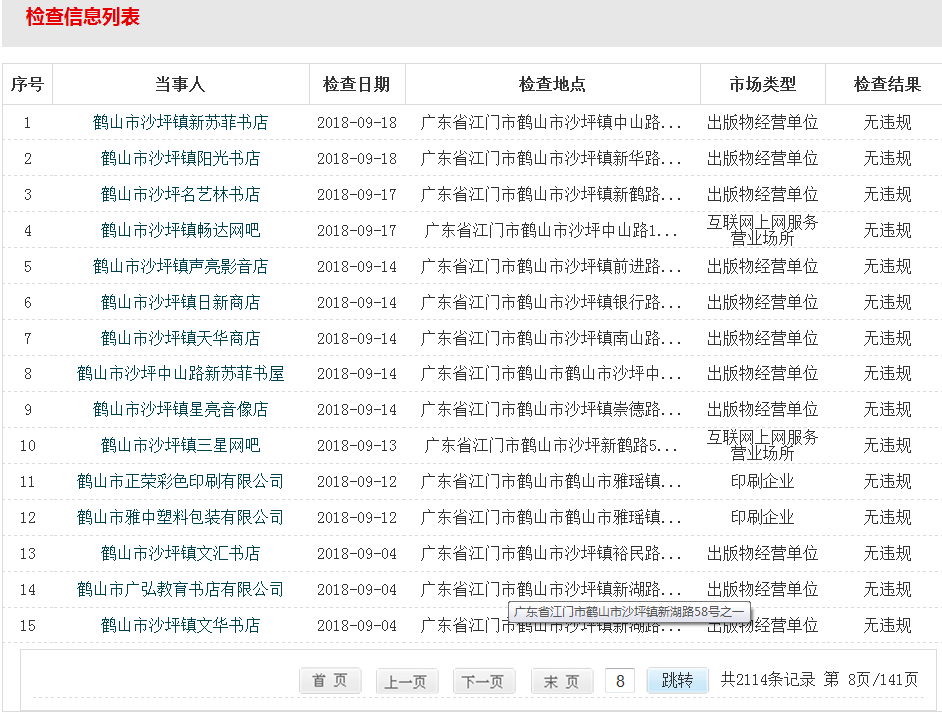Image resolution: width=942 pixels, height=712 pixels.
Task: View 鹤山市沙坪镇天华商店 details
Action: click(x=180, y=338)
